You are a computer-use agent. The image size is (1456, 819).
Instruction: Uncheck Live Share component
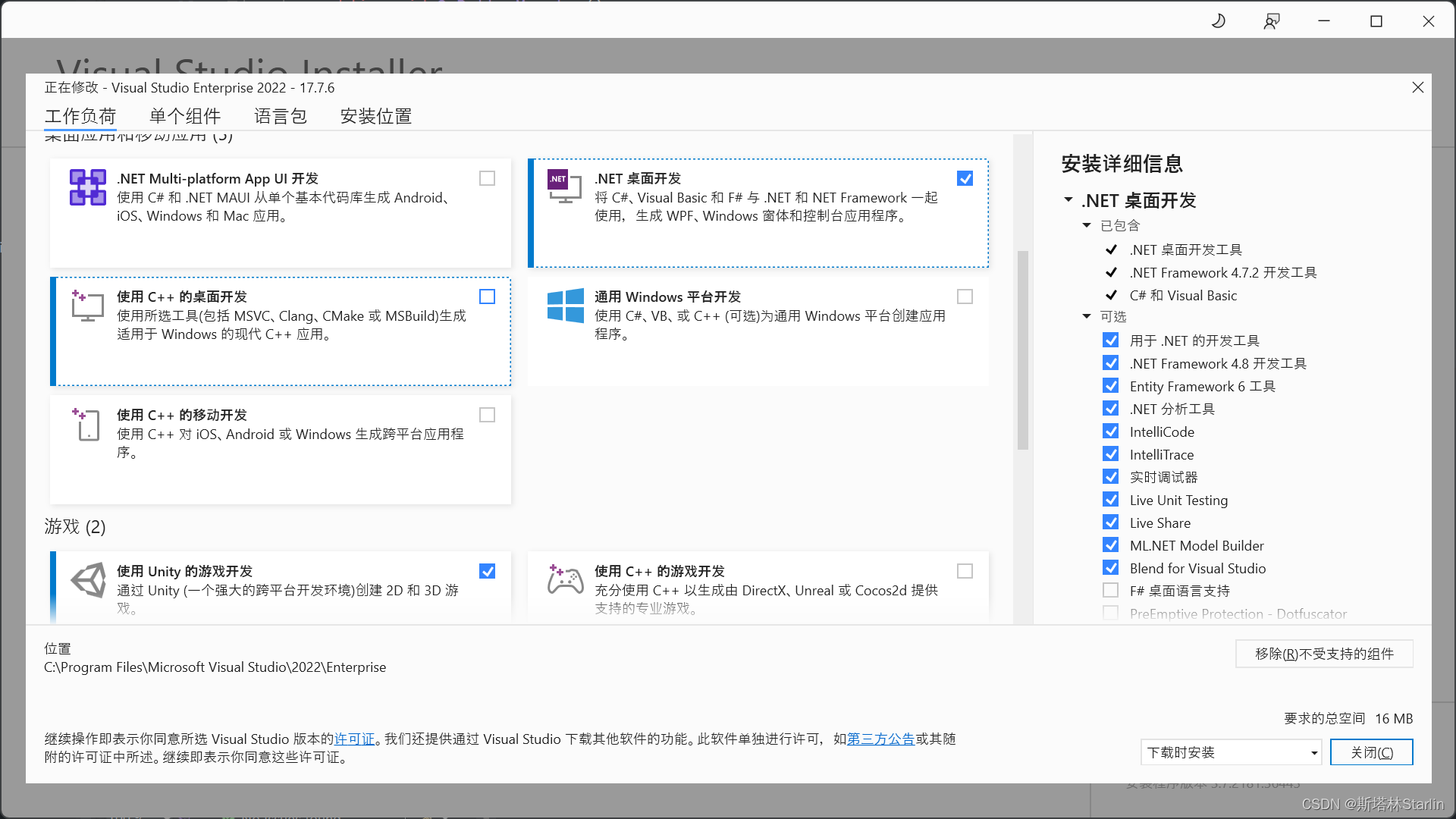click(1111, 522)
